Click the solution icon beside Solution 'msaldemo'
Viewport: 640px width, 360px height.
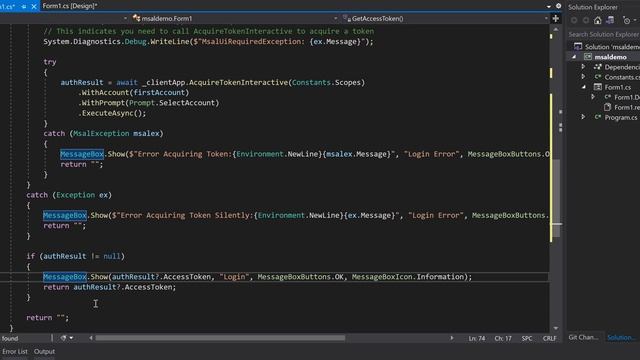pyautogui.click(x=578, y=47)
